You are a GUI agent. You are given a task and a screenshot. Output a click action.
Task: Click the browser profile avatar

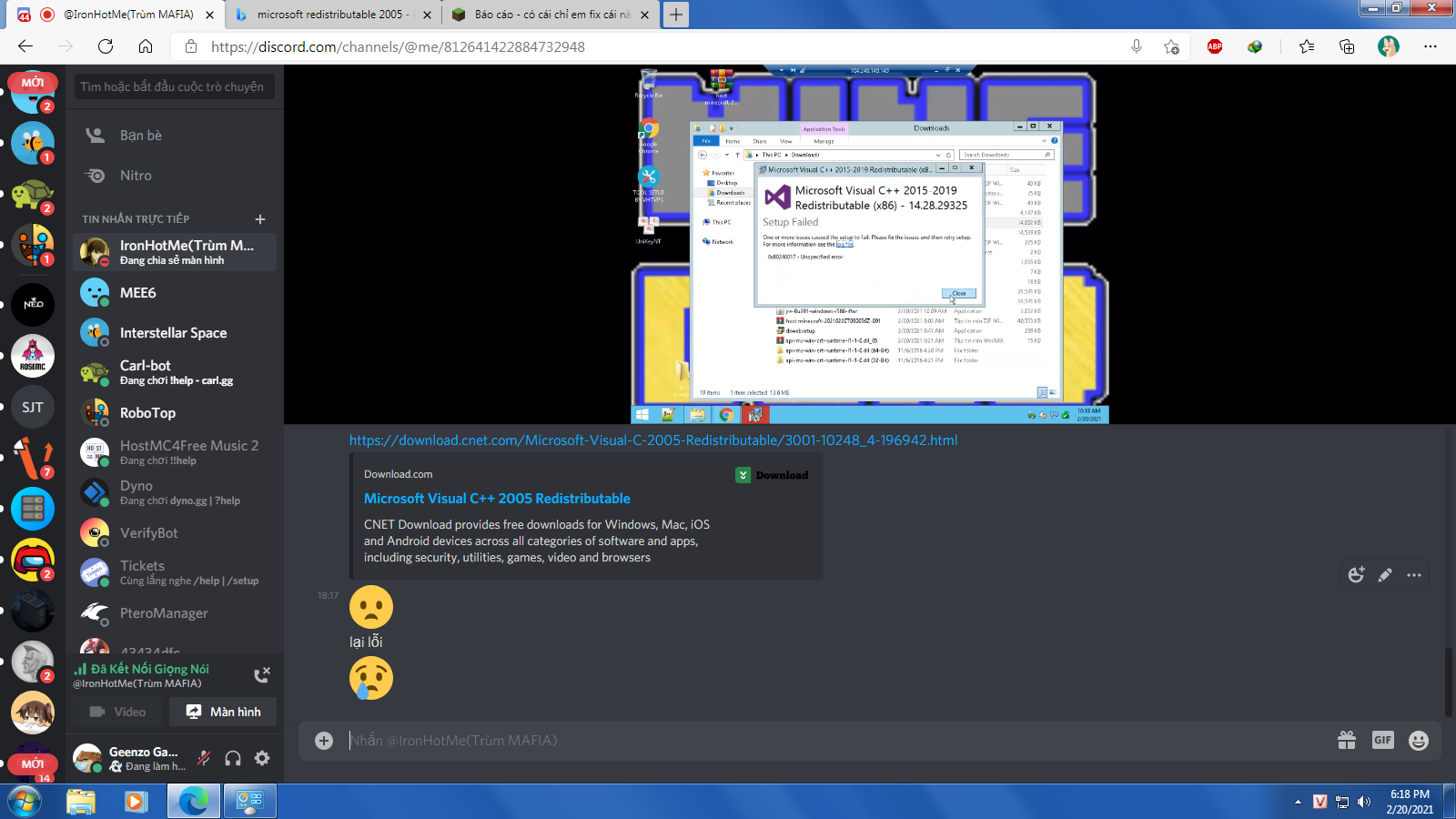click(1389, 46)
